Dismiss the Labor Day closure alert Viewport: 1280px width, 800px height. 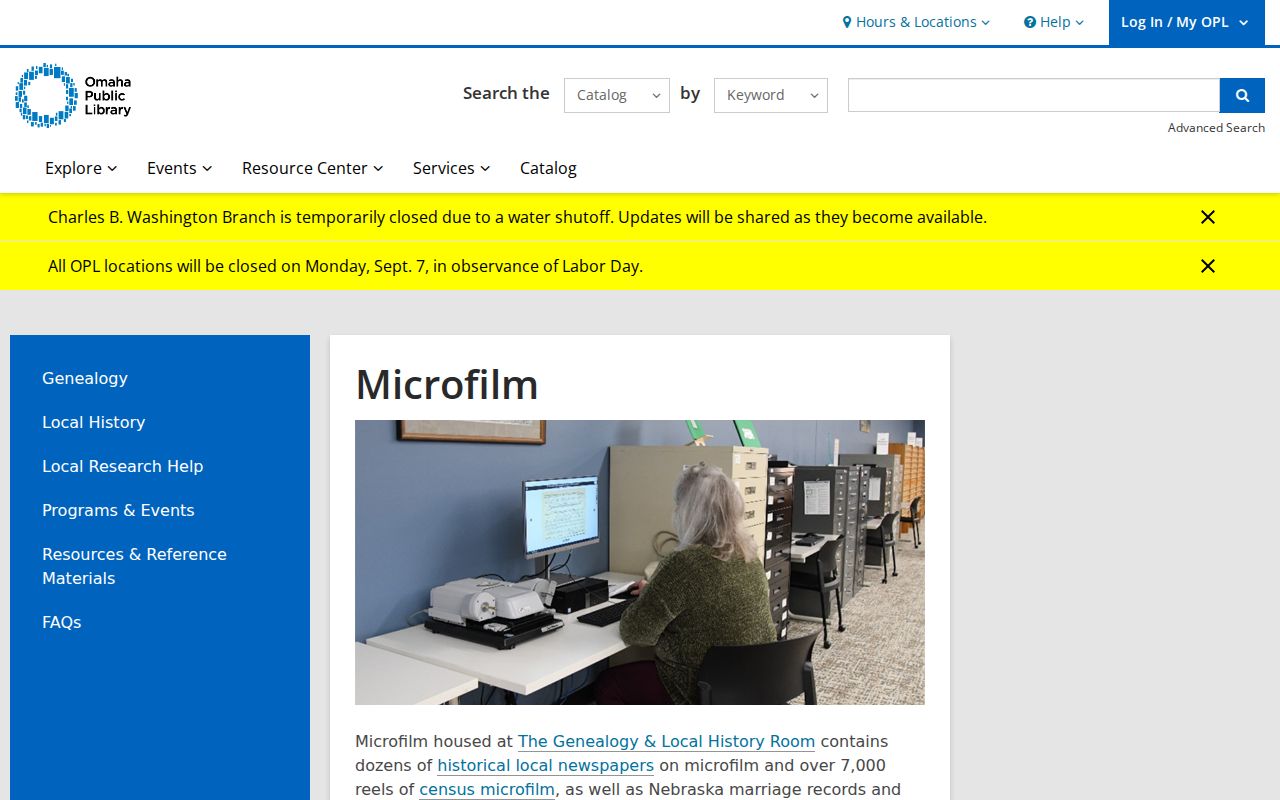[1208, 266]
